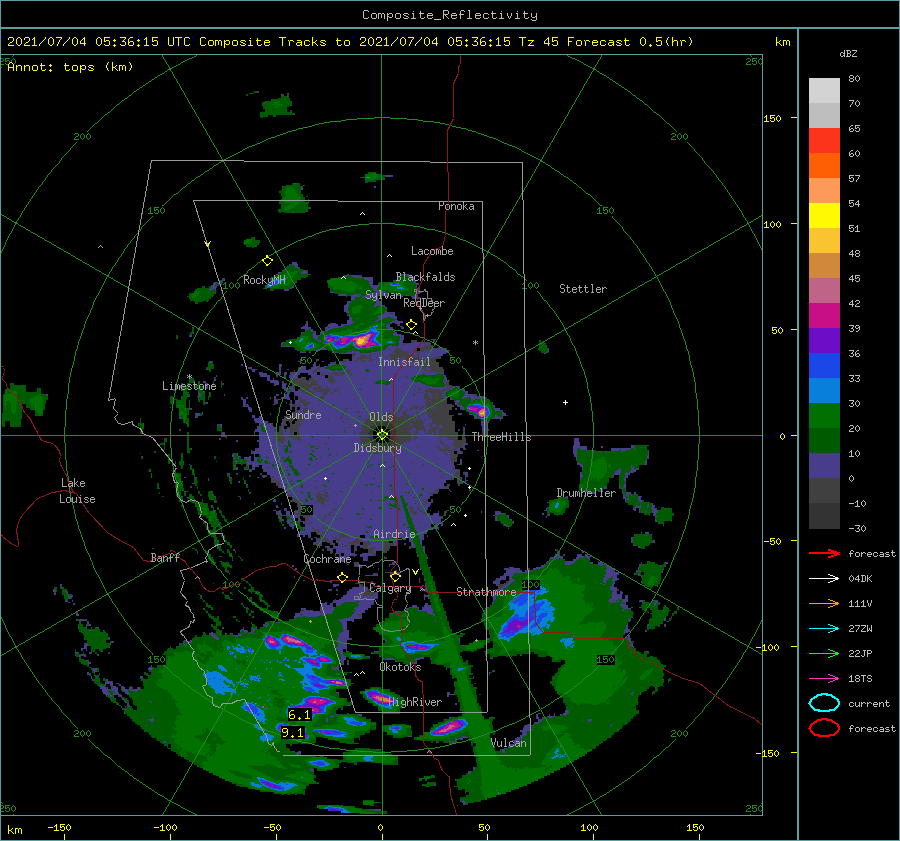900x841 pixels.
Task: Click the red forecast ellipse icon
Action: pyautogui.click(x=824, y=728)
